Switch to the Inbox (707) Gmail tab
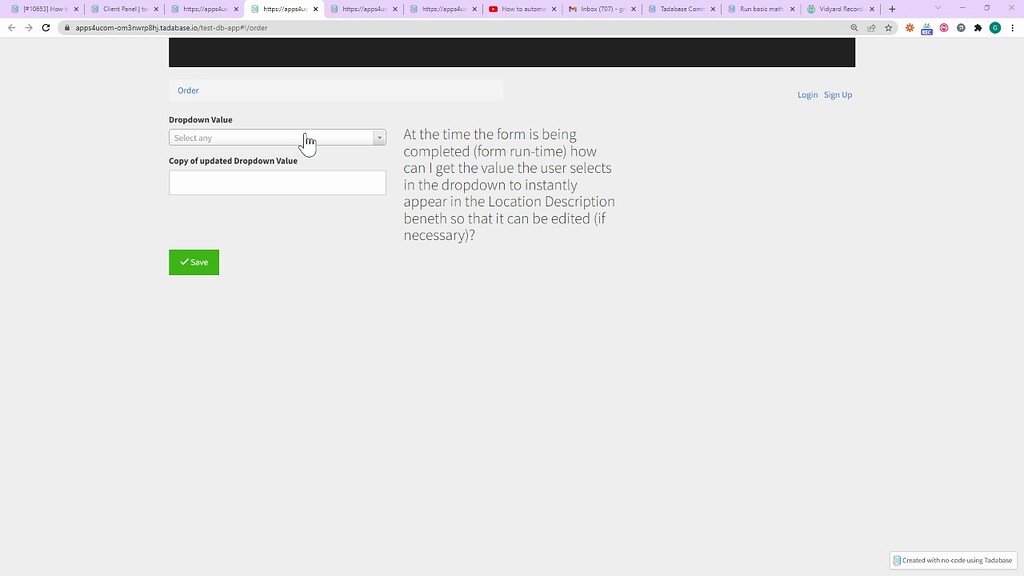 point(600,8)
